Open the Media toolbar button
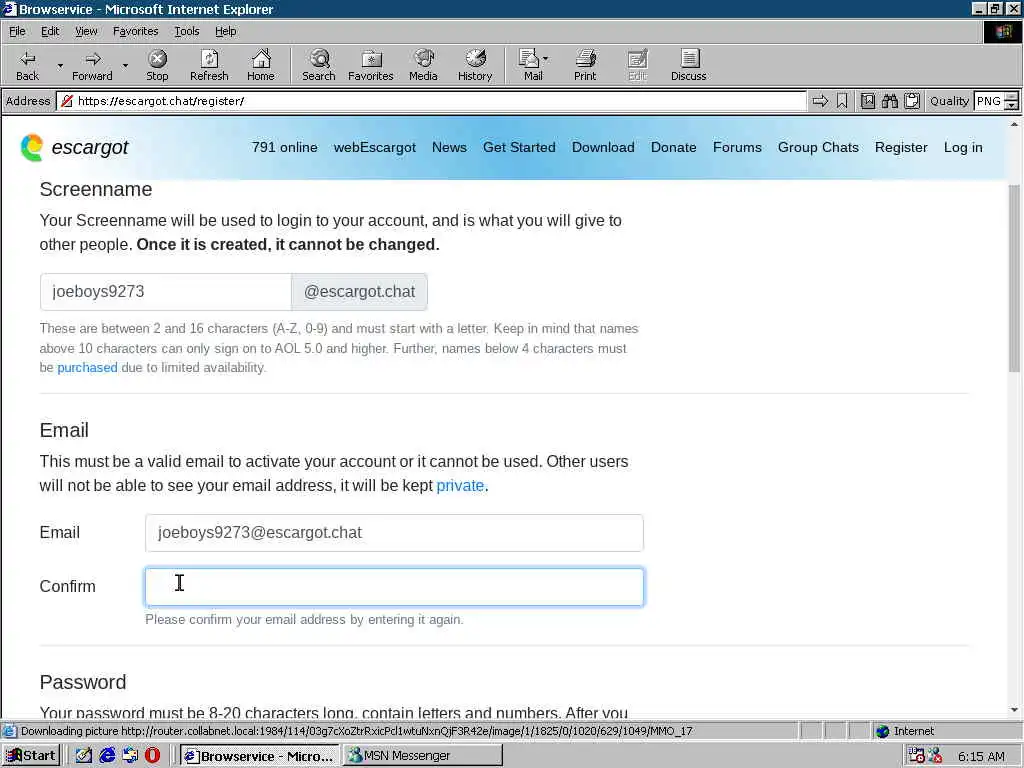Screen dimensions: 1024x768 423,65
